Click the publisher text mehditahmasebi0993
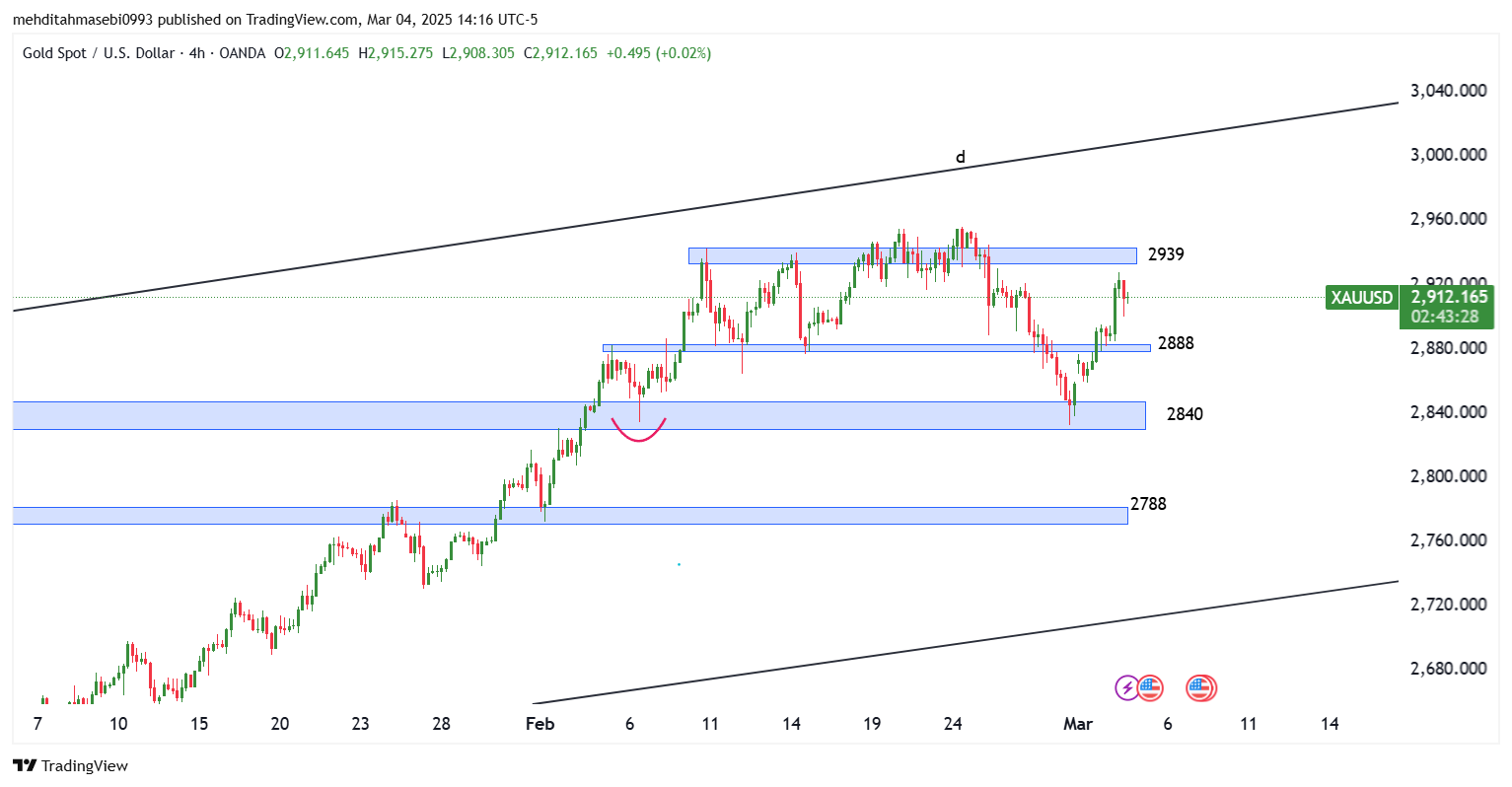Viewport: 1512px width, 787px height. pyautogui.click(x=83, y=20)
